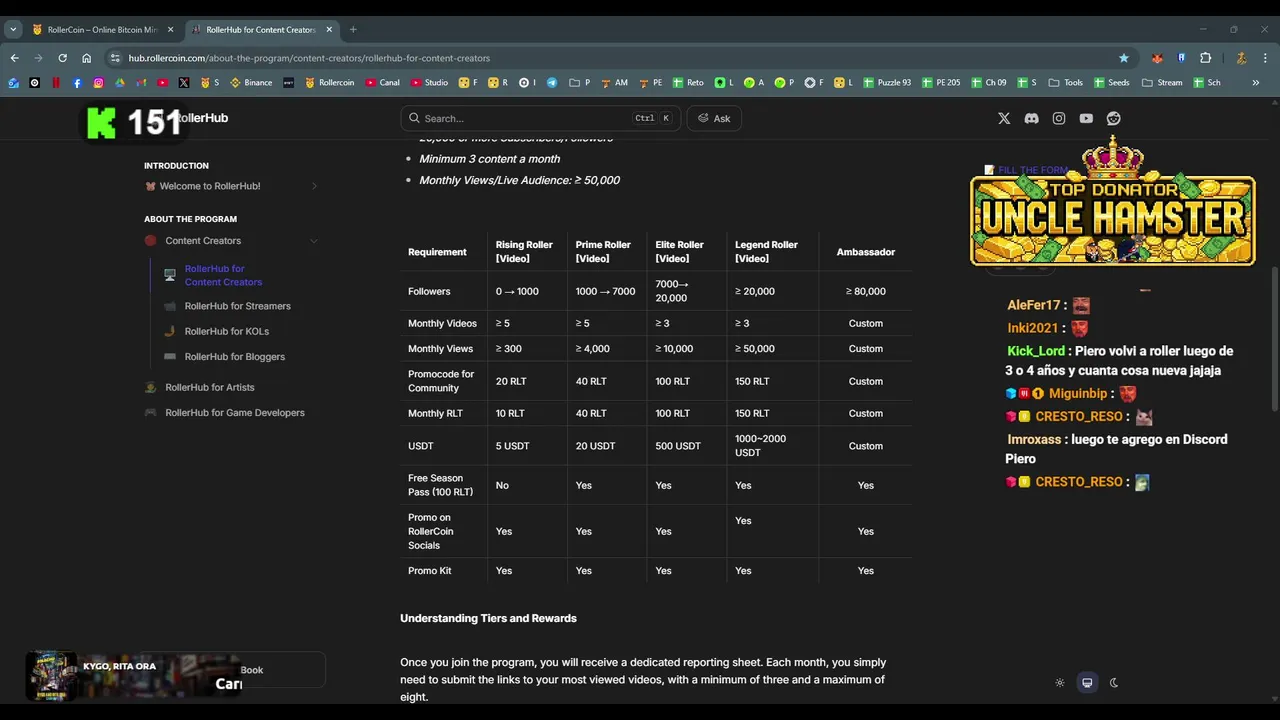Click Kick_Lord's chat message
This screenshot has height=720, width=1280.
[x=1119, y=361]
